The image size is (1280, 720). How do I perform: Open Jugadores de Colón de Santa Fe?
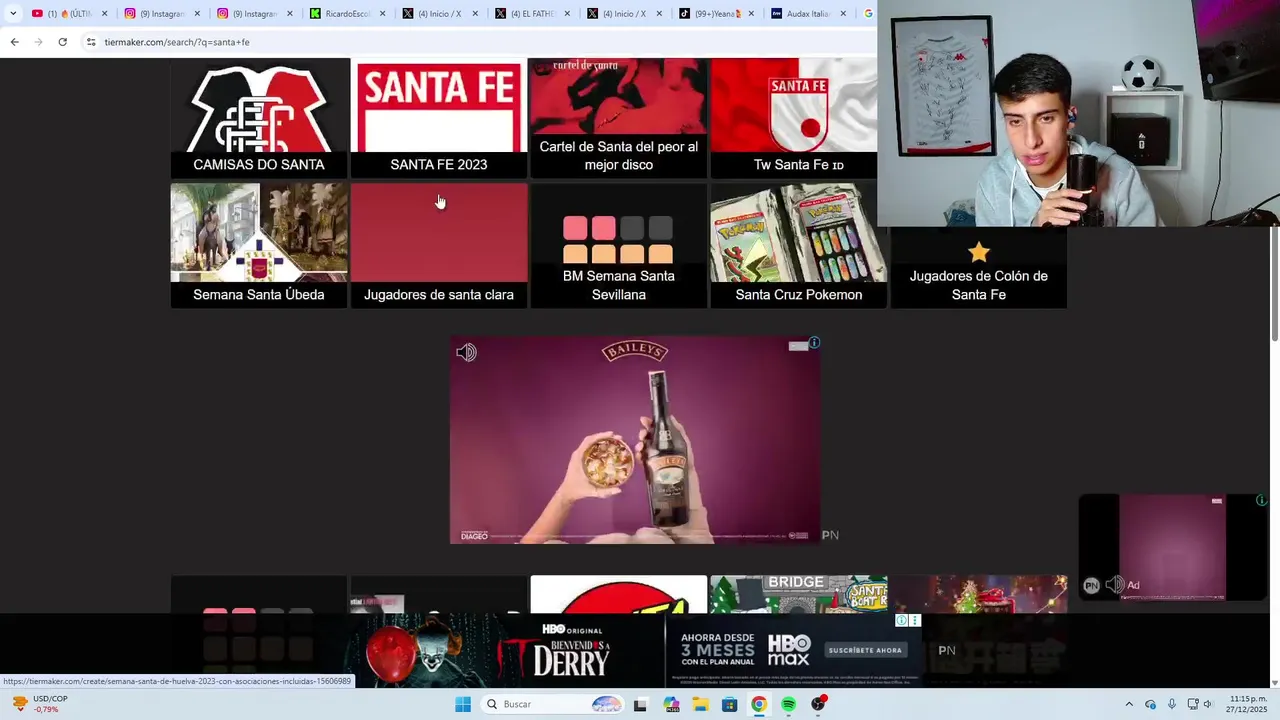pos(979,268)
